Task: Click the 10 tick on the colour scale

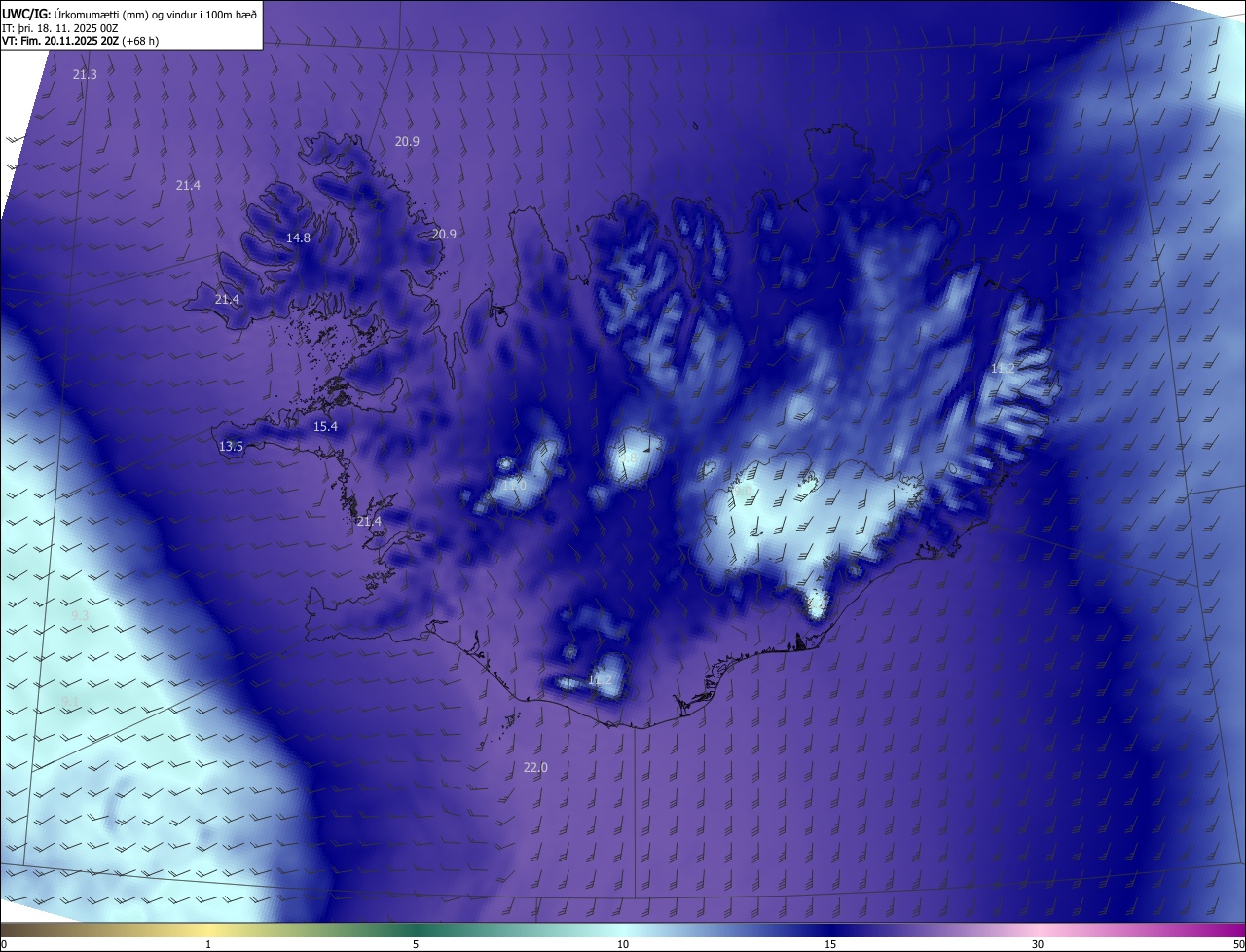Action: [x=623, y=945]
